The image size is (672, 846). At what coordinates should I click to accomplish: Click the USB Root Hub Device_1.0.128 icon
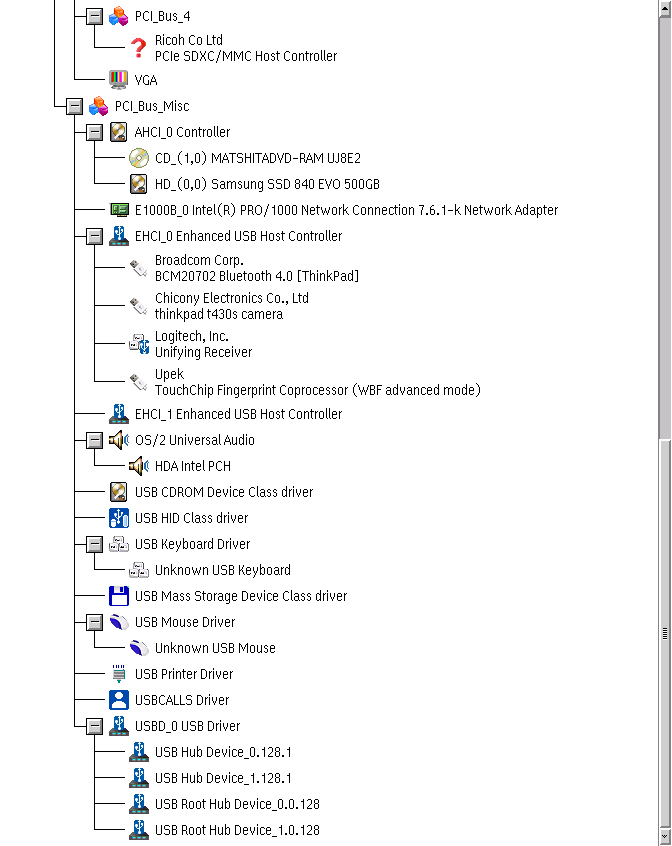pyautogui.click(x=139, y=830)
